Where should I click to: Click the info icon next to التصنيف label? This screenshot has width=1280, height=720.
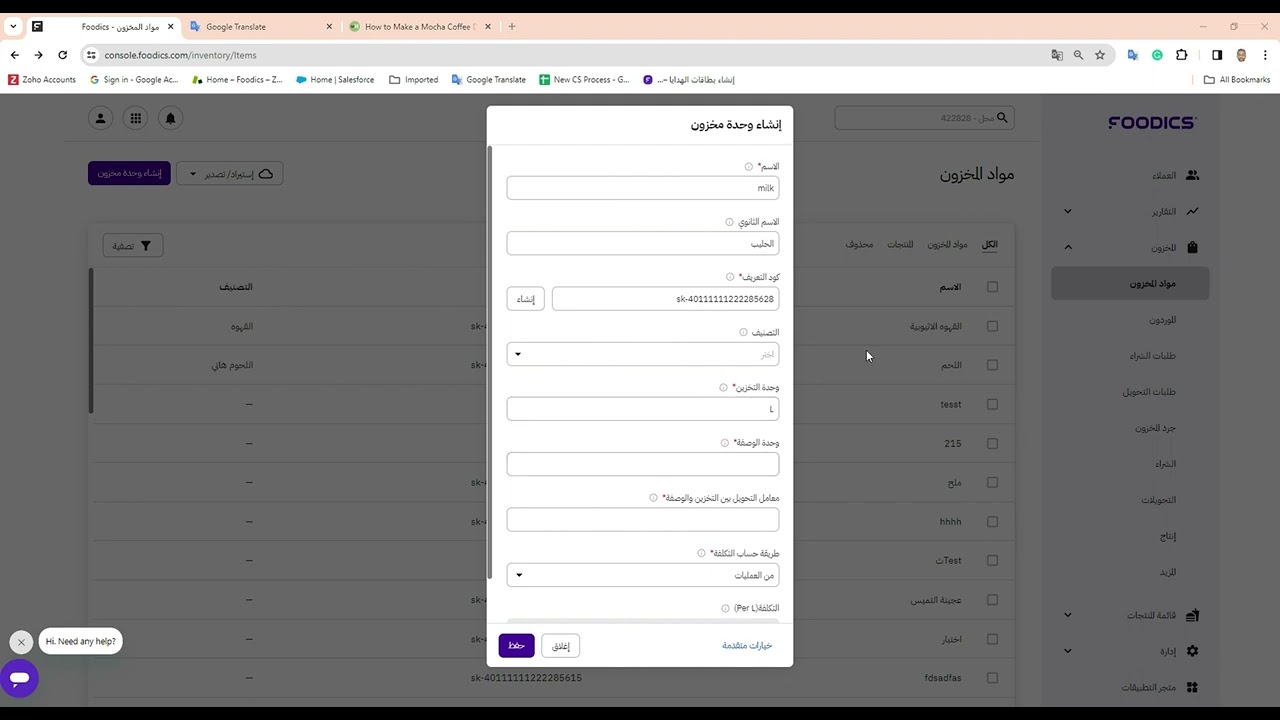tap(743, 332)
